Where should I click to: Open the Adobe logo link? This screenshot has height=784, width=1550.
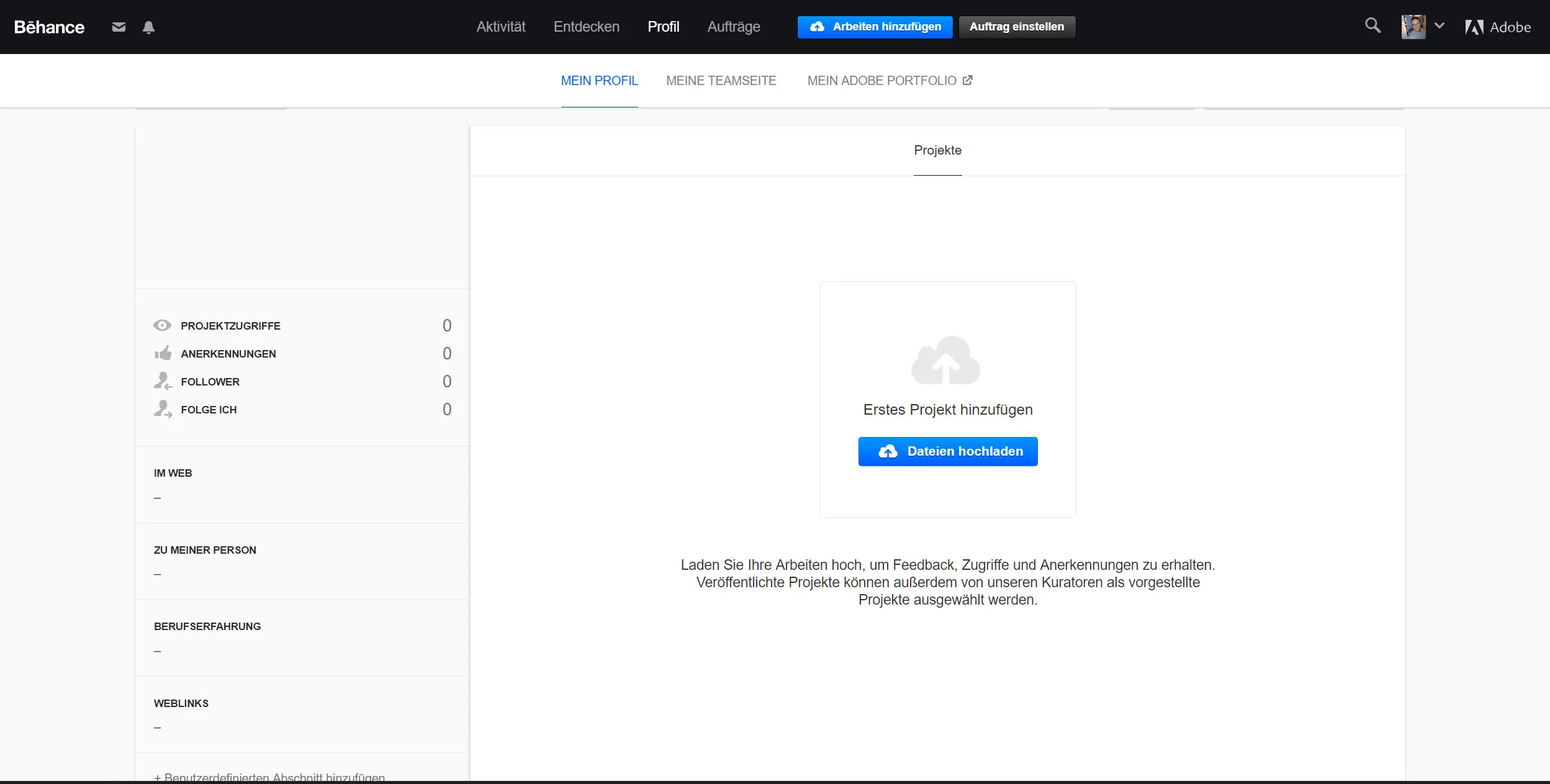coord(1497,27)
